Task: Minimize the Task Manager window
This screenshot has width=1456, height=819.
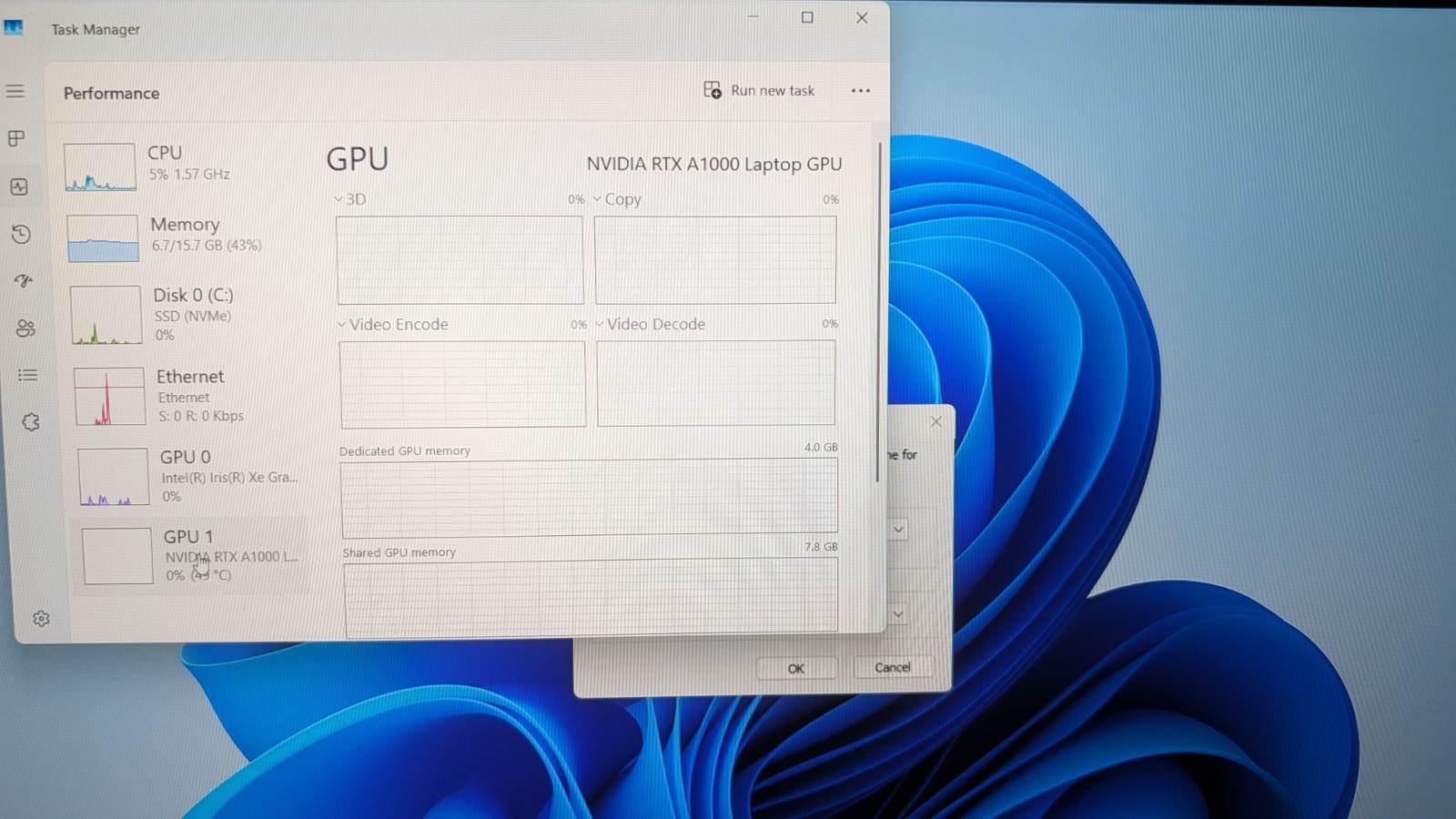Action: point(753,16)
